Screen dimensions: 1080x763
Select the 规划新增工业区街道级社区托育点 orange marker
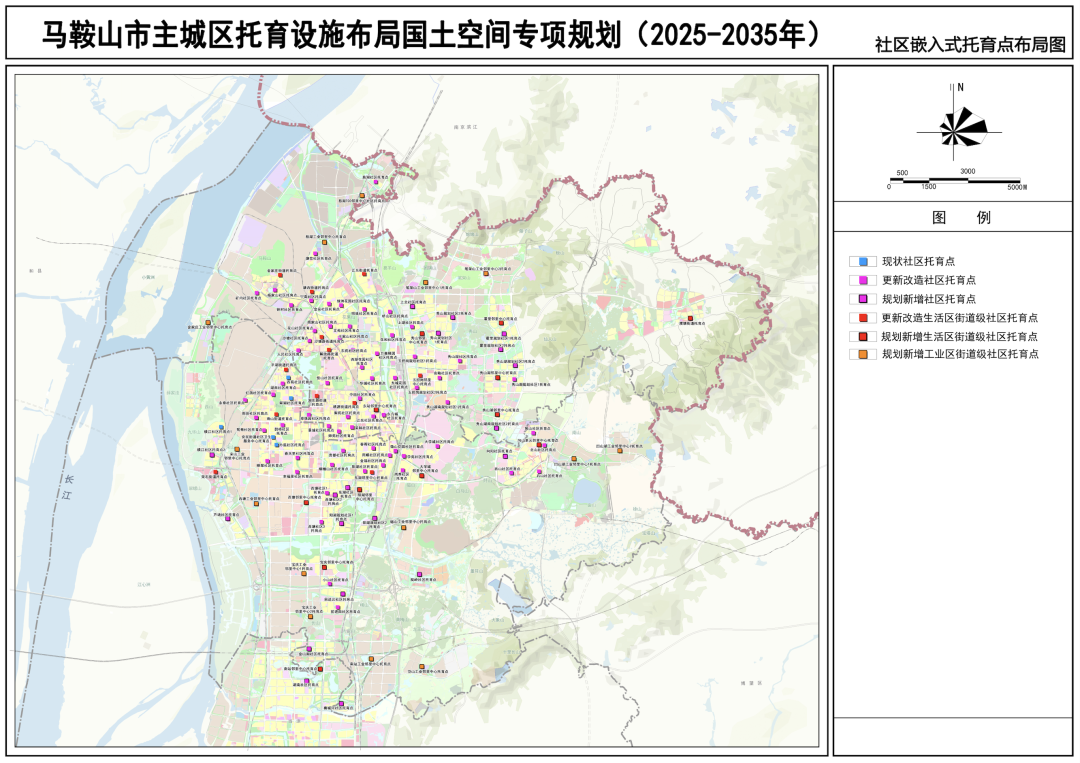[x=863, y=355]
